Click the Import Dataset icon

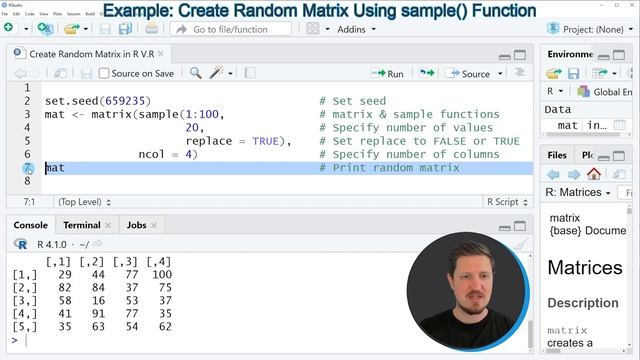(x=600, y=73)
